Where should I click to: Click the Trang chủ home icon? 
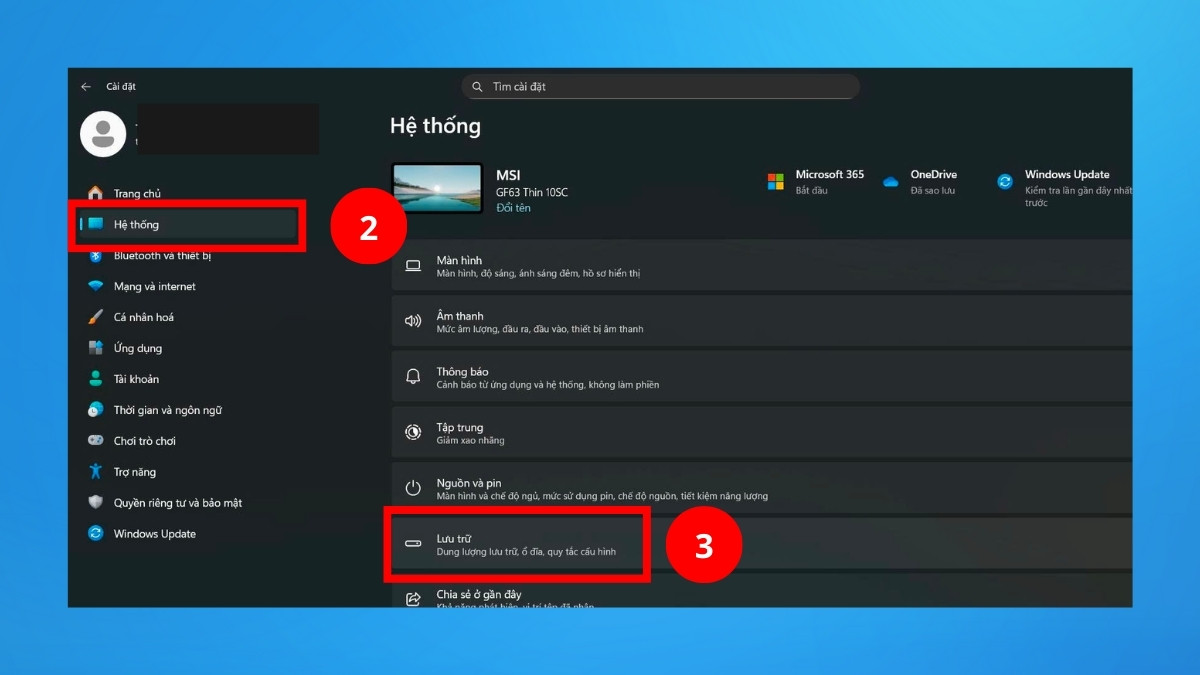pyautogui.click(x=95, y=193)
